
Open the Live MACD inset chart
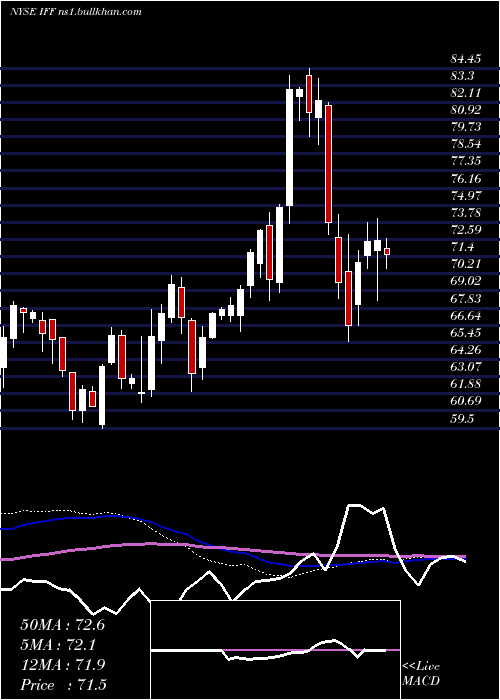(x=275, y=650)
